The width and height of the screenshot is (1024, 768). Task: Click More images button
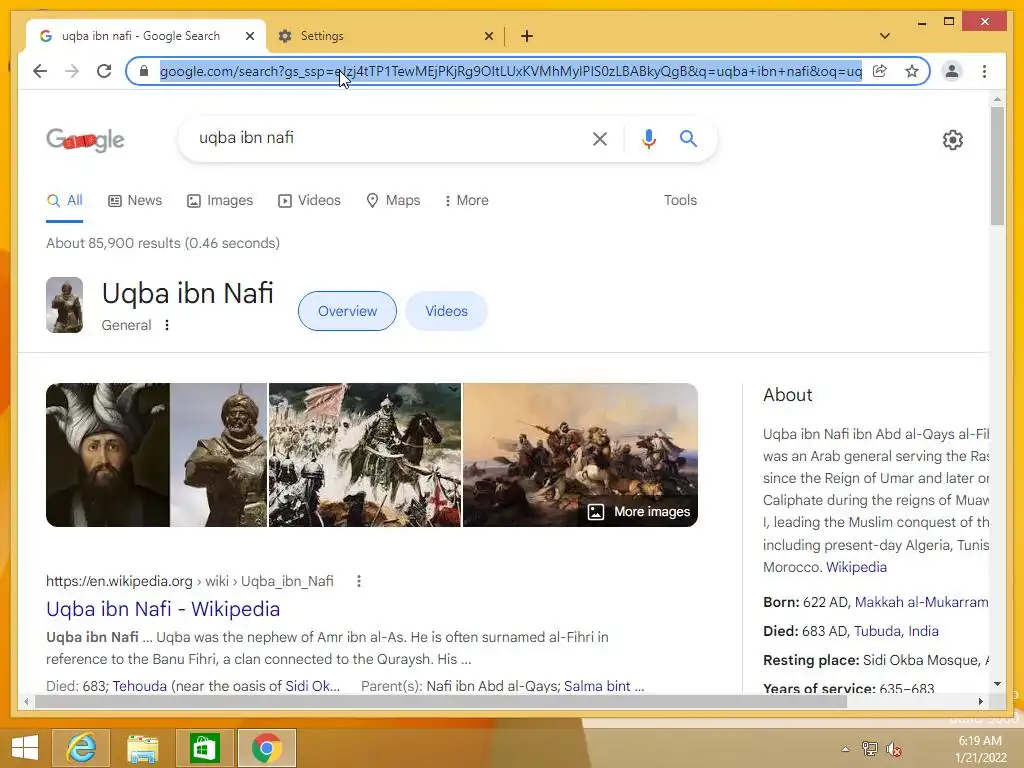pyautogui.click(x=639, y=512)
